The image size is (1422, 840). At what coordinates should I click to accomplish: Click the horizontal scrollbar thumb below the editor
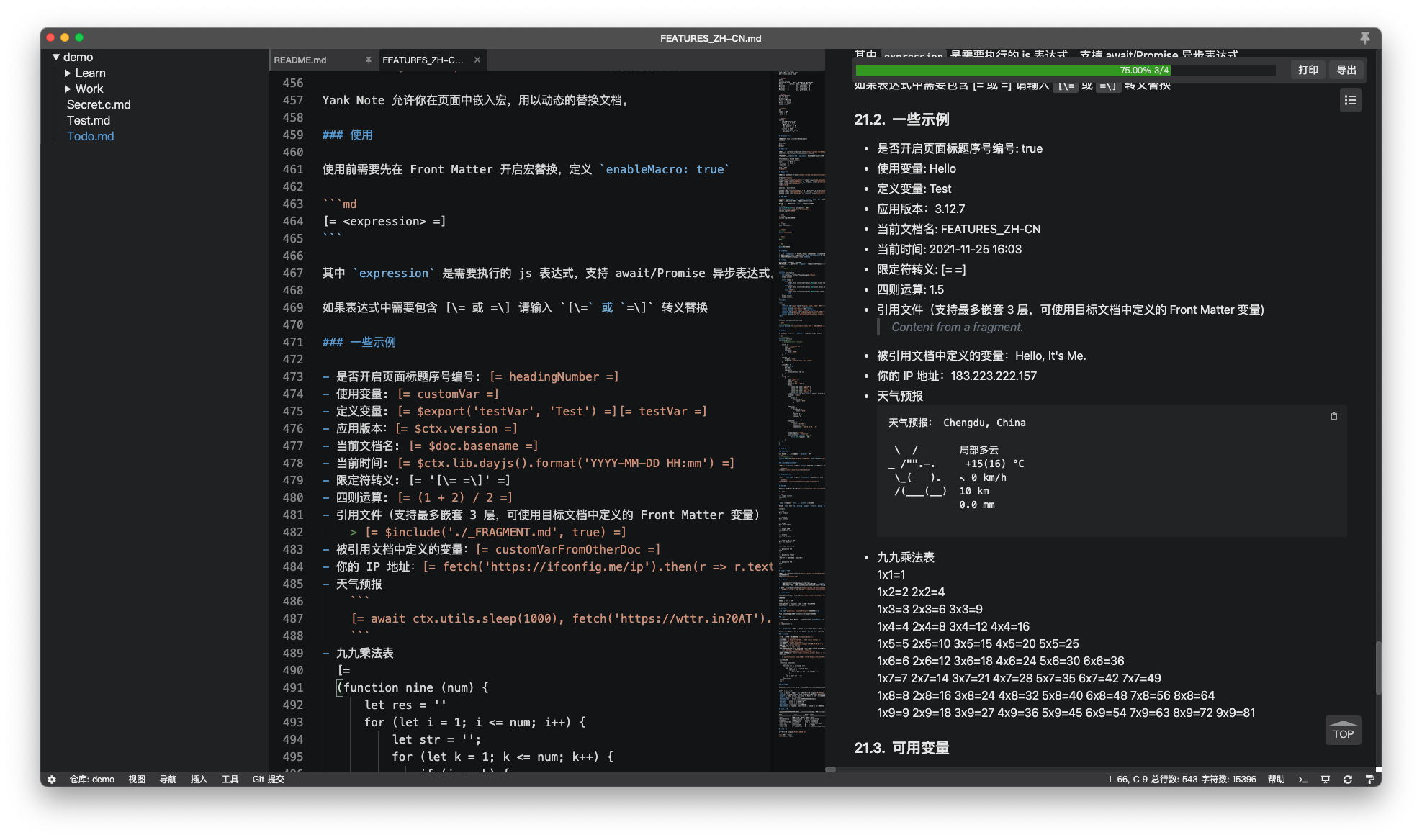830,769
